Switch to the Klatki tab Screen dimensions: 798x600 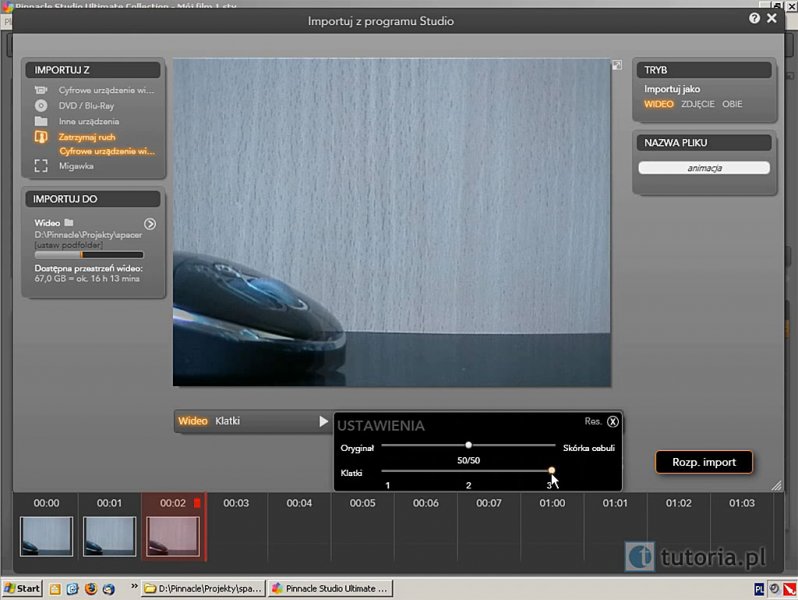pos(227,421)
